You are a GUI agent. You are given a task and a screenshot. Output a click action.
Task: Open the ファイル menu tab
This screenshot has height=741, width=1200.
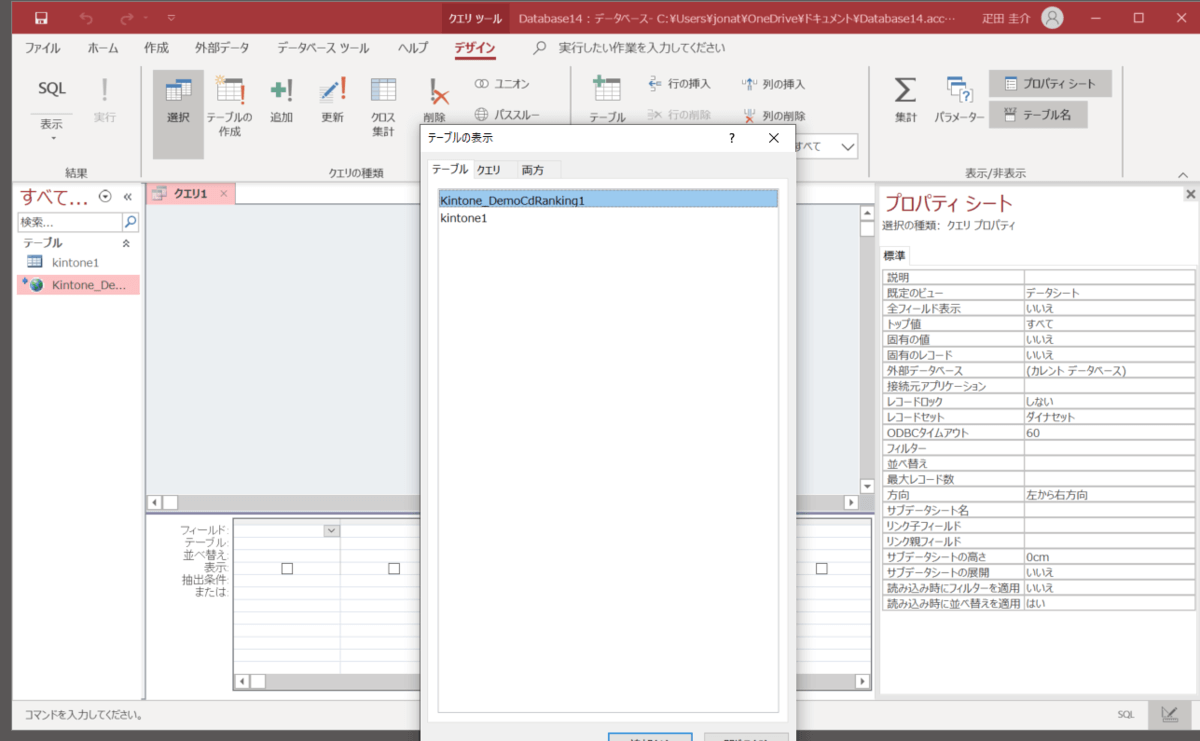point(42,48)
